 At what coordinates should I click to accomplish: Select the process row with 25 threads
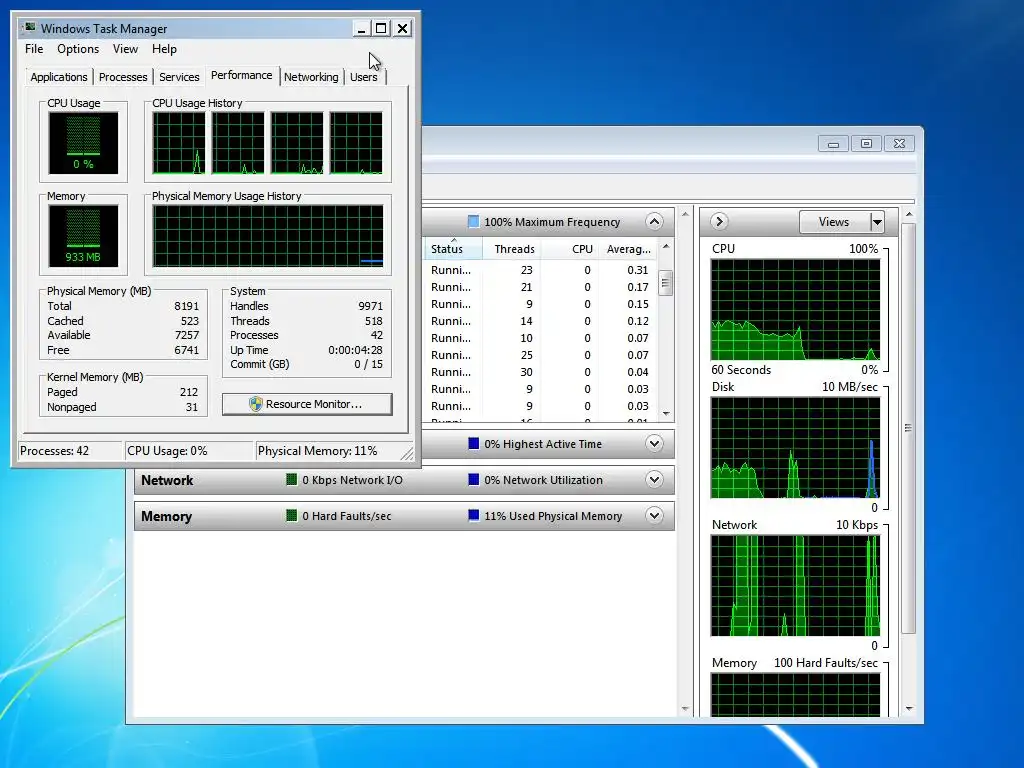pyautogui.click(x=540, y=355)
